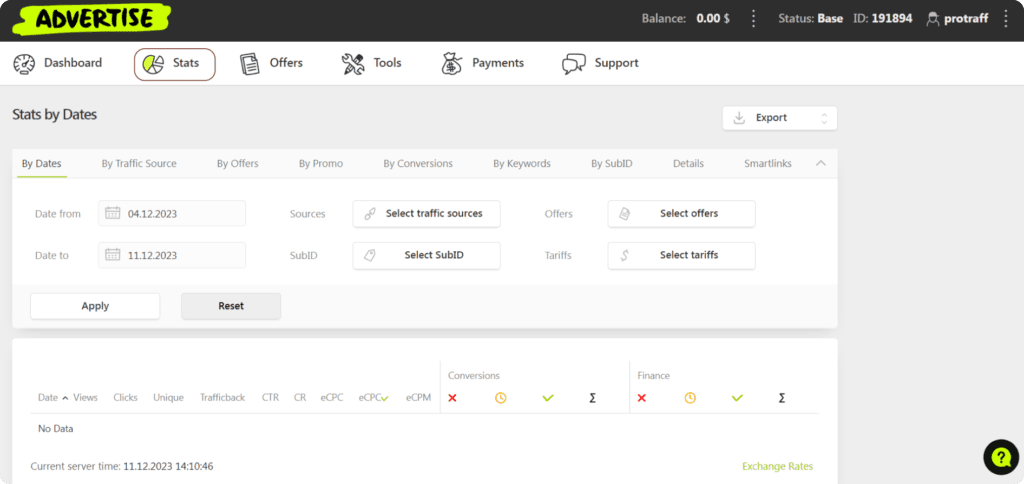This screenshot has width=1024, height=484.
Task: Click the protraff user avatar icon
Action: [933, 18]
